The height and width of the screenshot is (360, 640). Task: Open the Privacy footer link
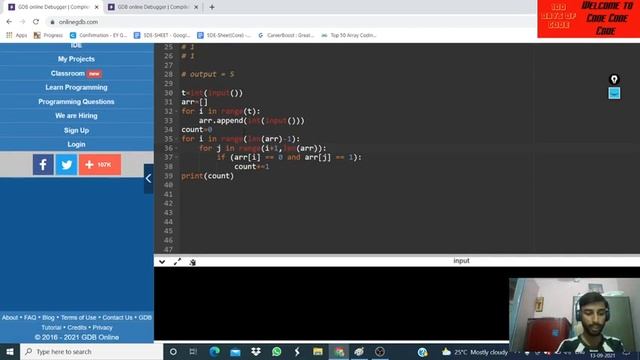click(x=102, y=328)
